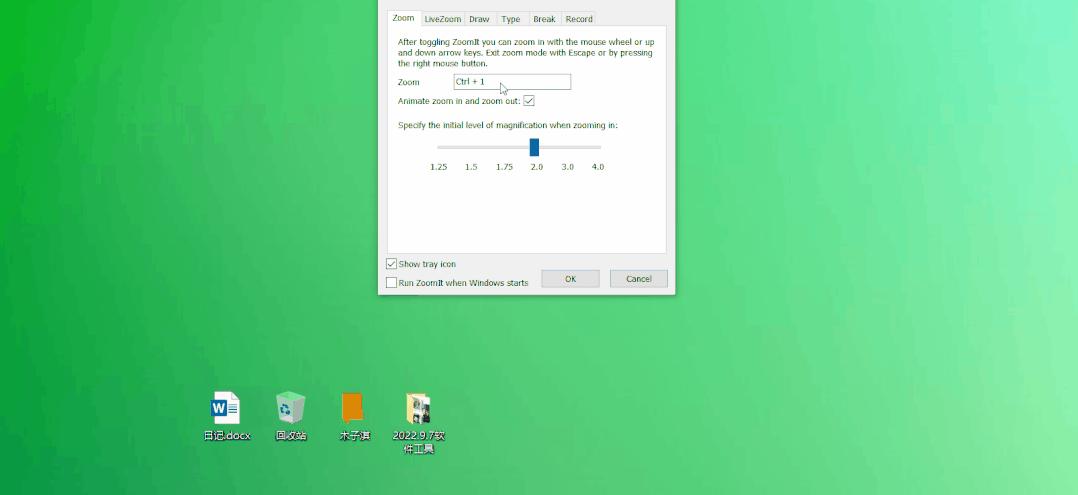Enable Run ZoomIt when Windows starts
The image size is (1078, 495).
click(x=392, y=283)
